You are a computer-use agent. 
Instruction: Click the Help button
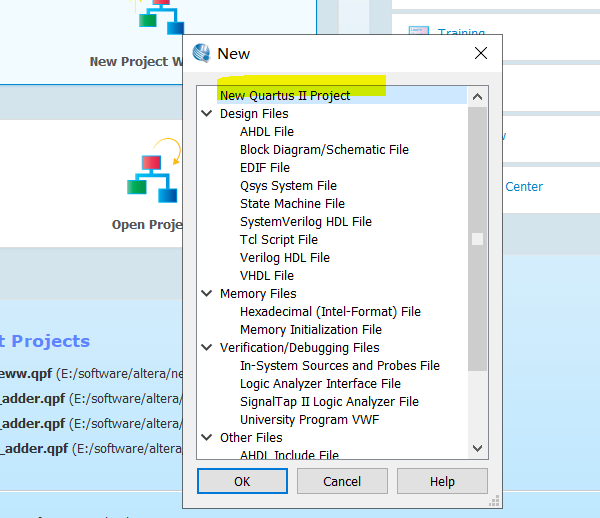[x=442, y=481]
